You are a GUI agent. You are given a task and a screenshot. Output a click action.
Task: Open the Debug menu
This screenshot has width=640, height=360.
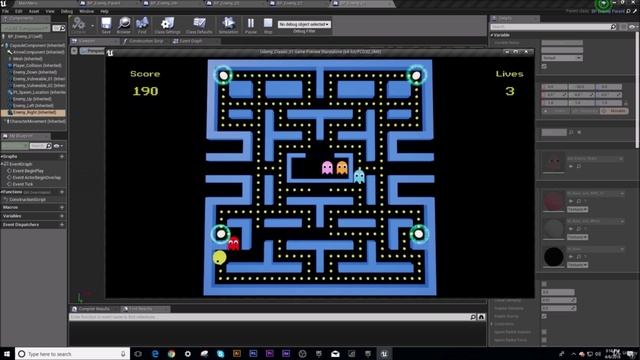click(x=67, y=11)
